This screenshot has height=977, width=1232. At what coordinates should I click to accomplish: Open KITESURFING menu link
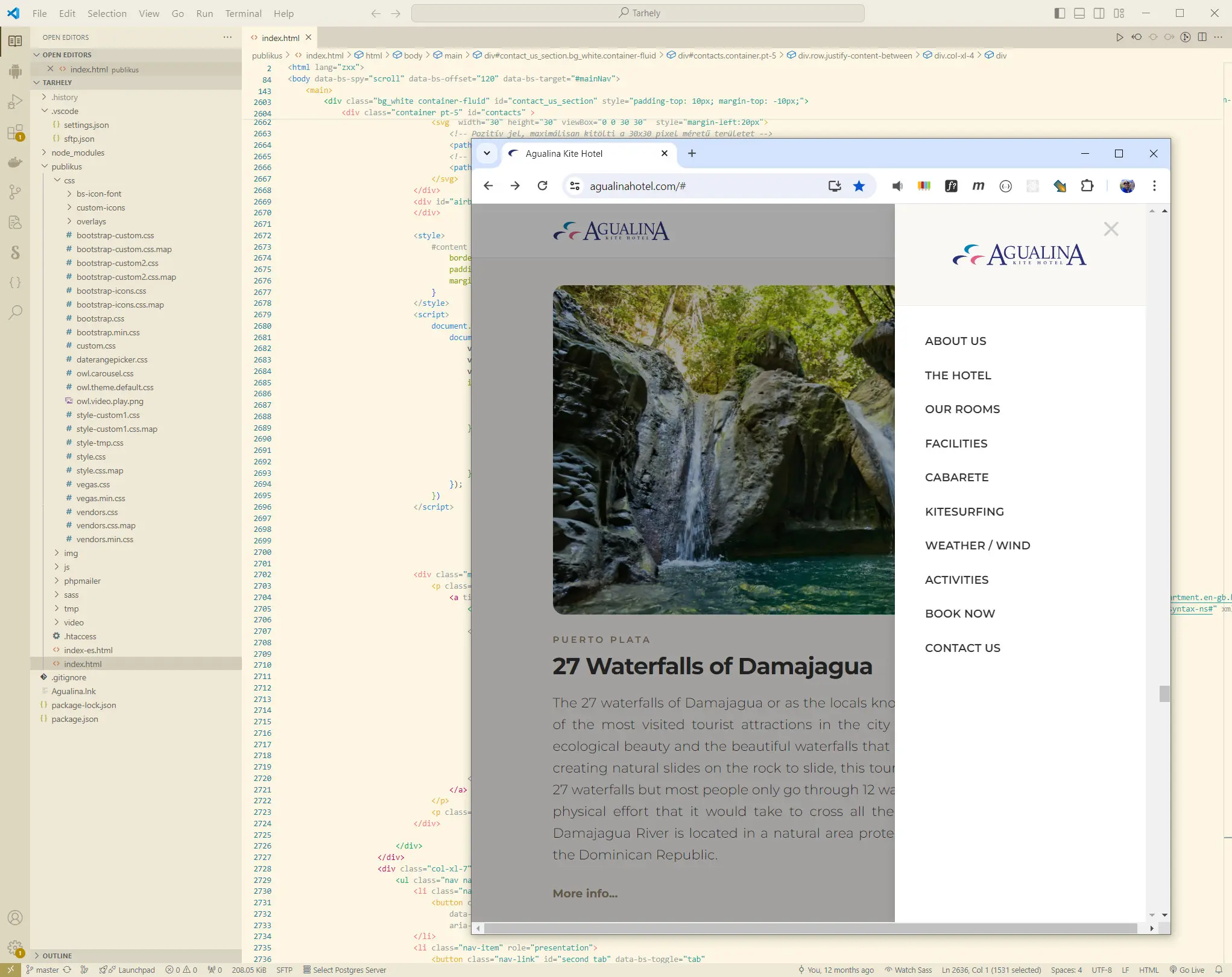964,512
